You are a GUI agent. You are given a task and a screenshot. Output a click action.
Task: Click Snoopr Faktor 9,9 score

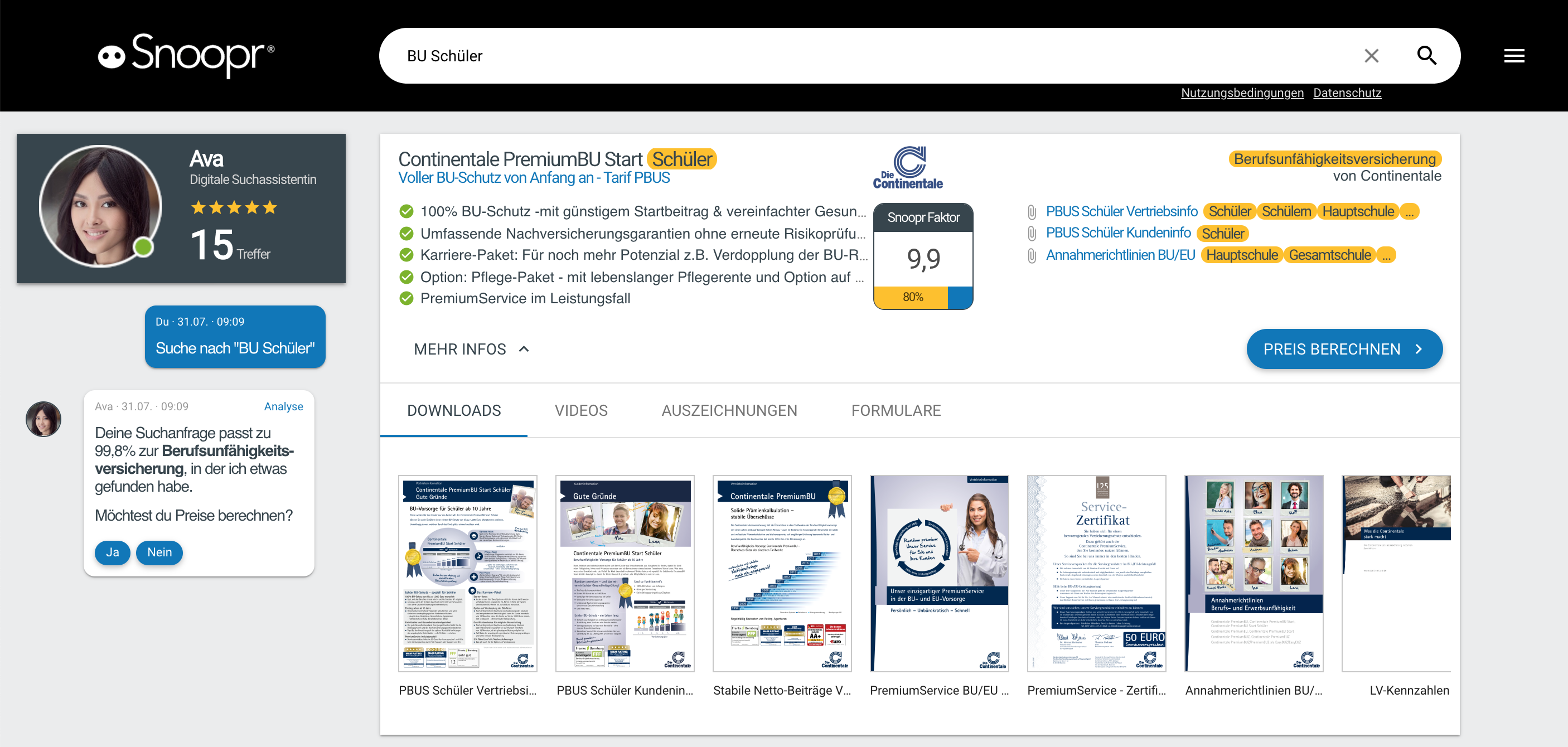pos(923,259)
